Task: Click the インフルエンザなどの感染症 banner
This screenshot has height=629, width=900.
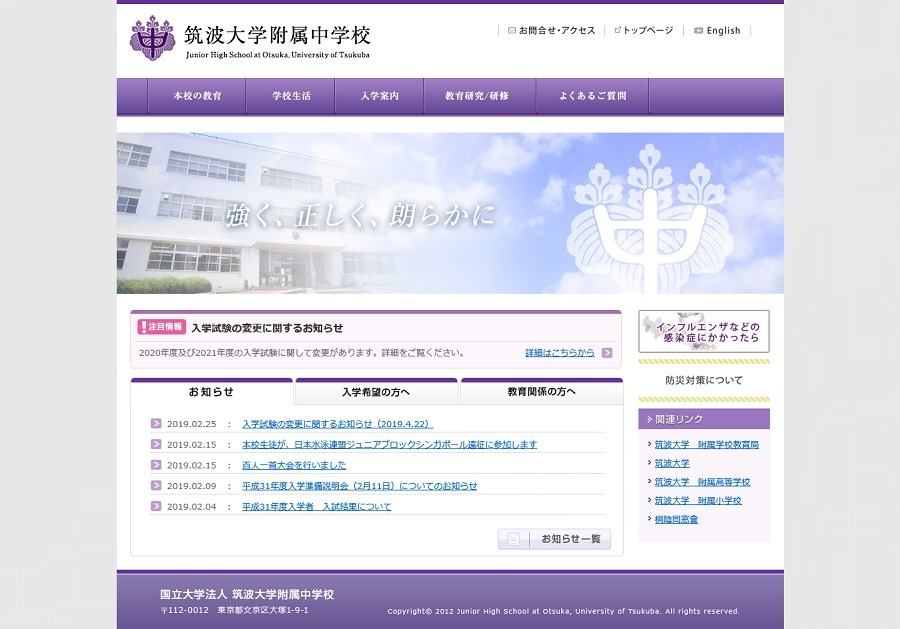Action: tap(704, 332)
